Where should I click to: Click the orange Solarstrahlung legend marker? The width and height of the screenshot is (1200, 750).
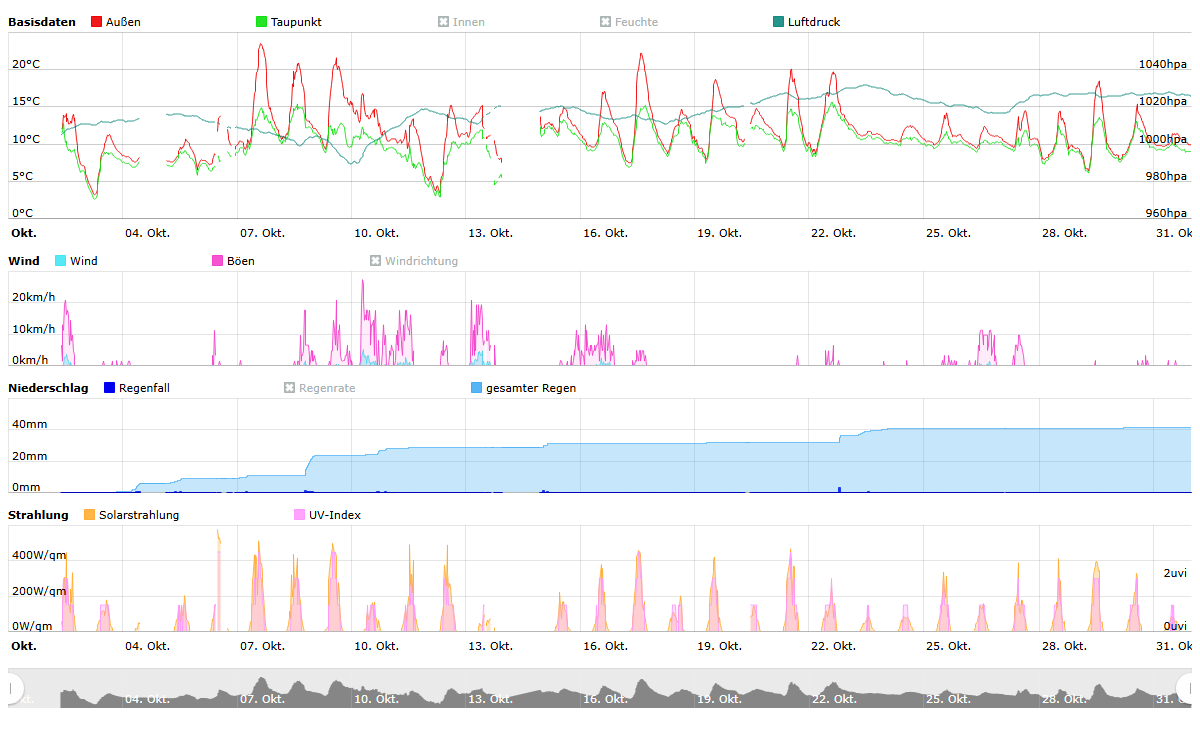click(x=90, y=515)
